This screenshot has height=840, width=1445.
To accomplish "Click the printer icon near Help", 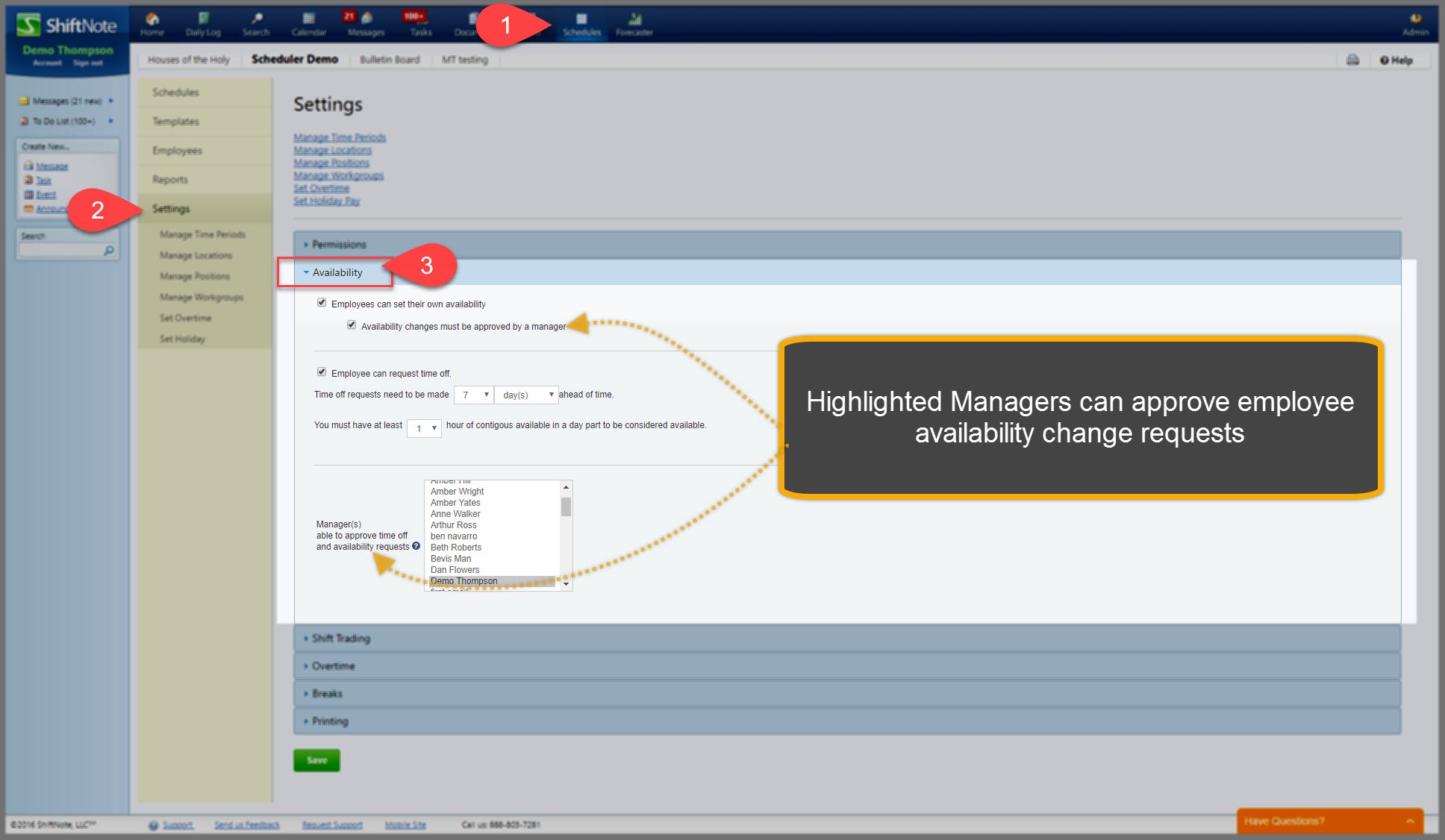I will click(1352, 60).
